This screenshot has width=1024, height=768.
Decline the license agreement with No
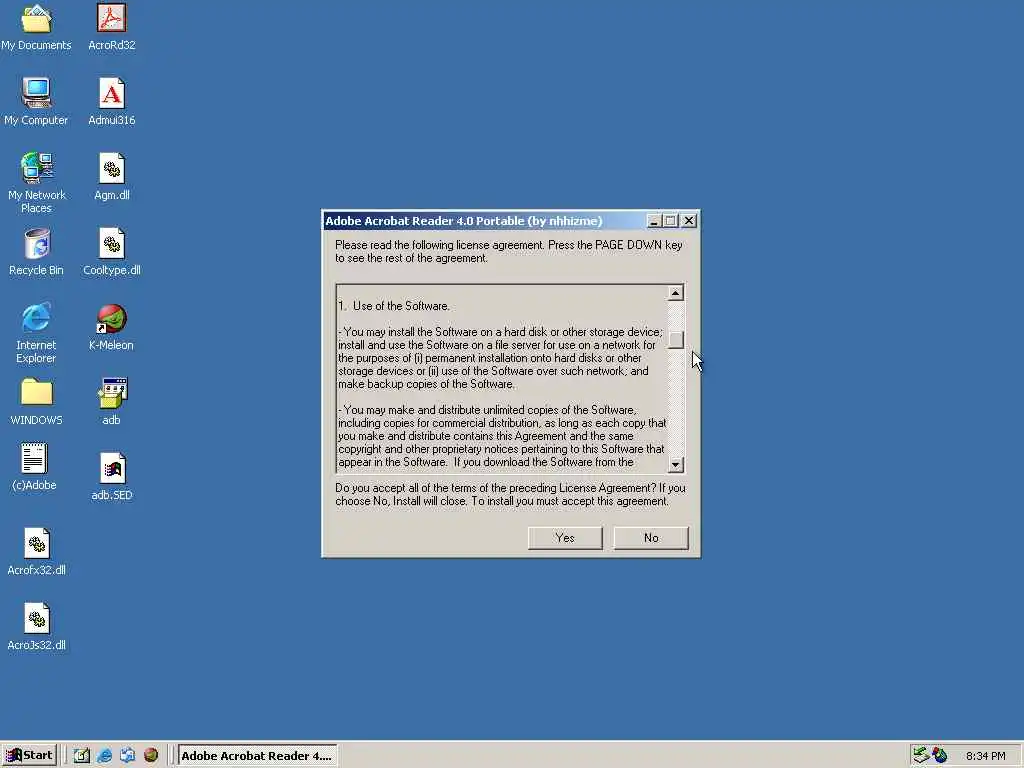[x=651, y=537]
